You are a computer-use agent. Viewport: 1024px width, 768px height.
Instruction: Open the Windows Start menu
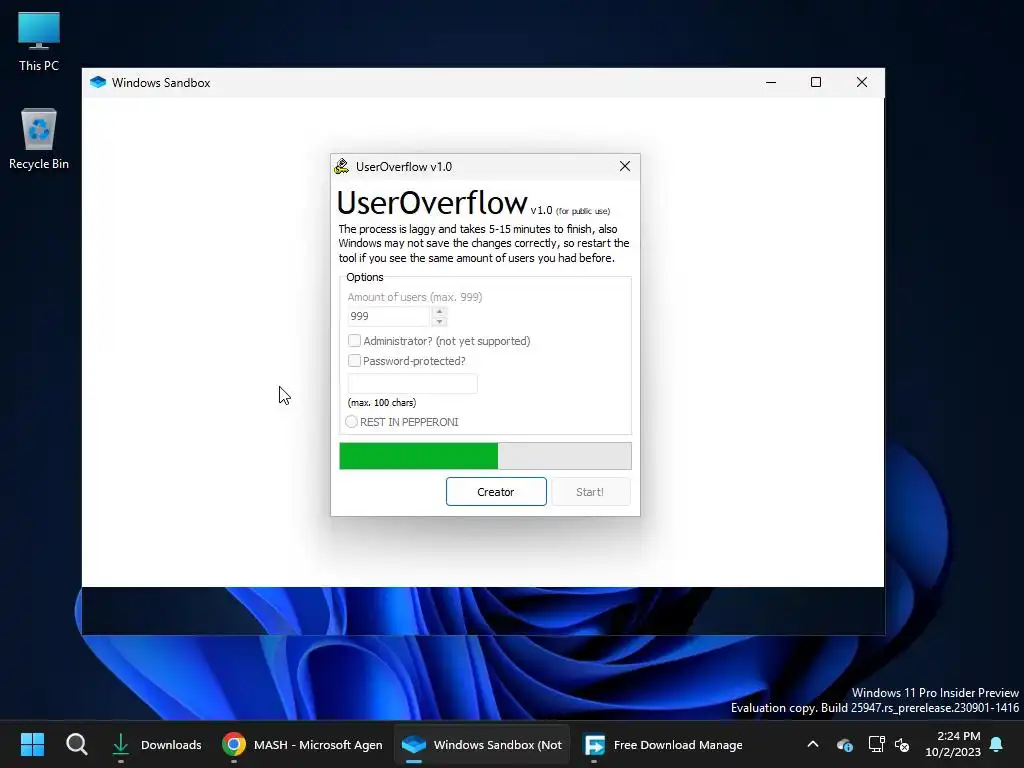click(x=32, y=744)
